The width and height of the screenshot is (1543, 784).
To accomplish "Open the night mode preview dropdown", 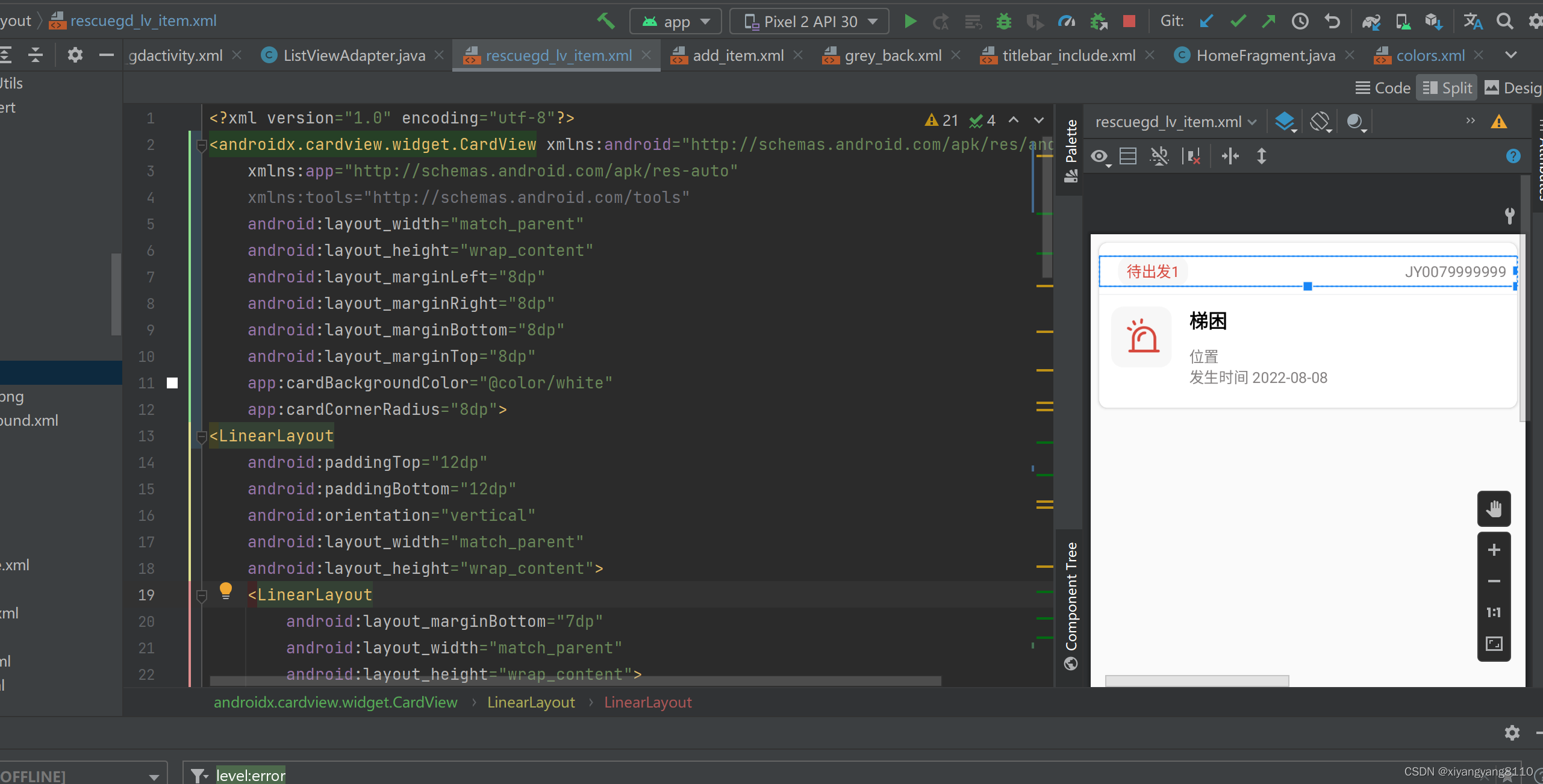I will point(1356,122).
